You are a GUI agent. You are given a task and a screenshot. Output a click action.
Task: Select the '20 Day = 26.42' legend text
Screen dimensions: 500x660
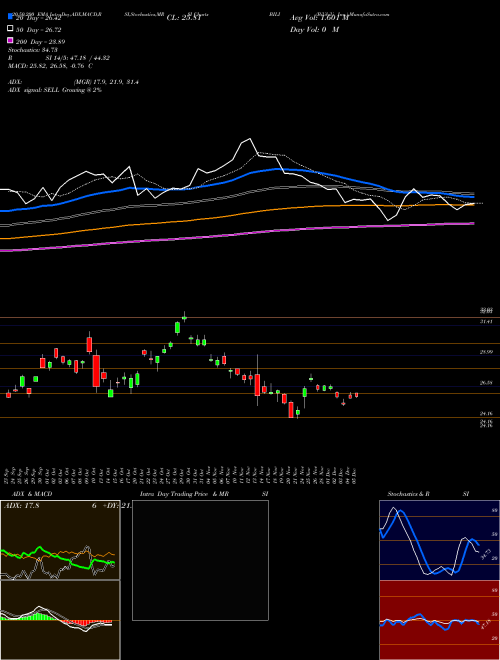38,18
